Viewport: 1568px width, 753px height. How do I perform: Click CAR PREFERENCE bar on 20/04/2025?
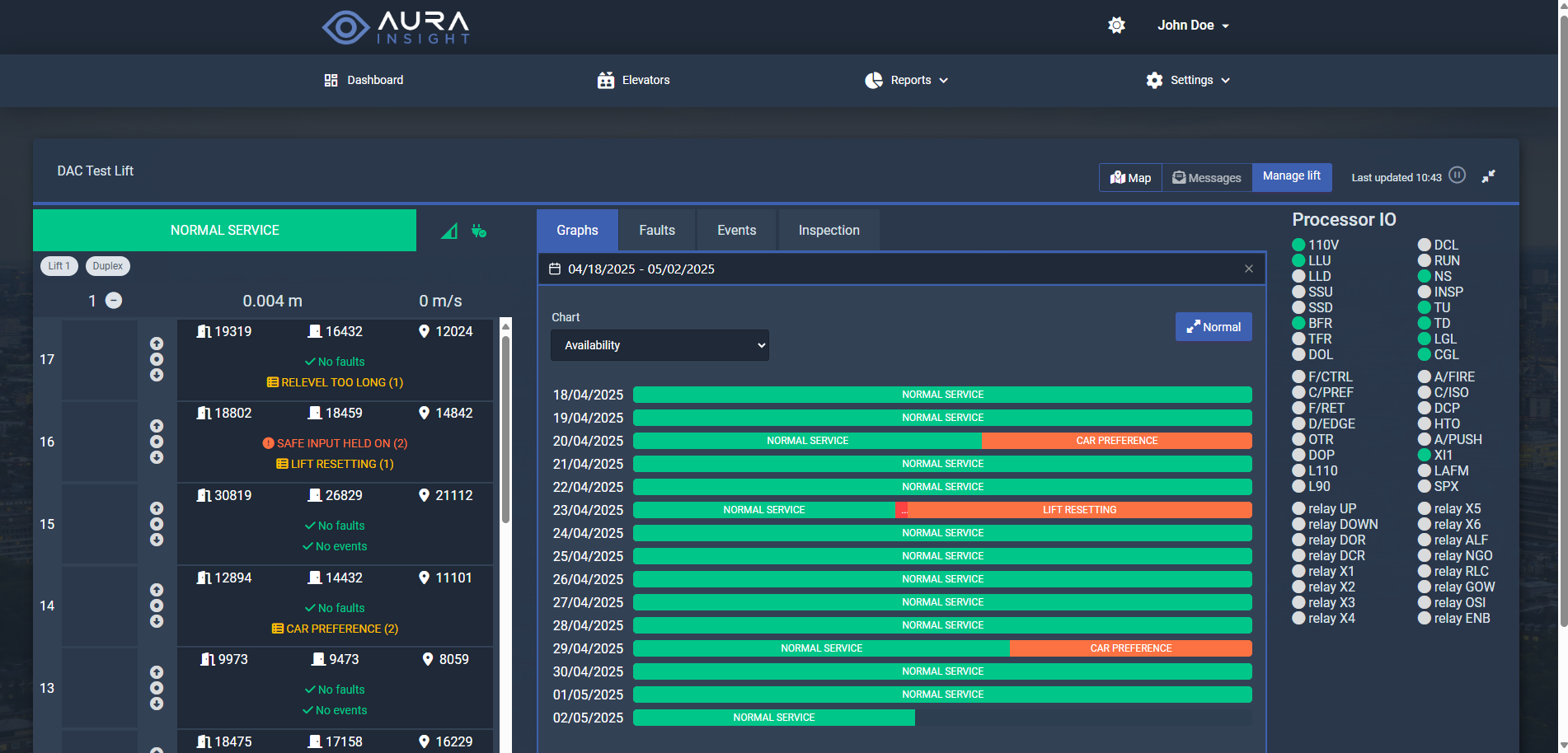click(x=1117, y=441)
